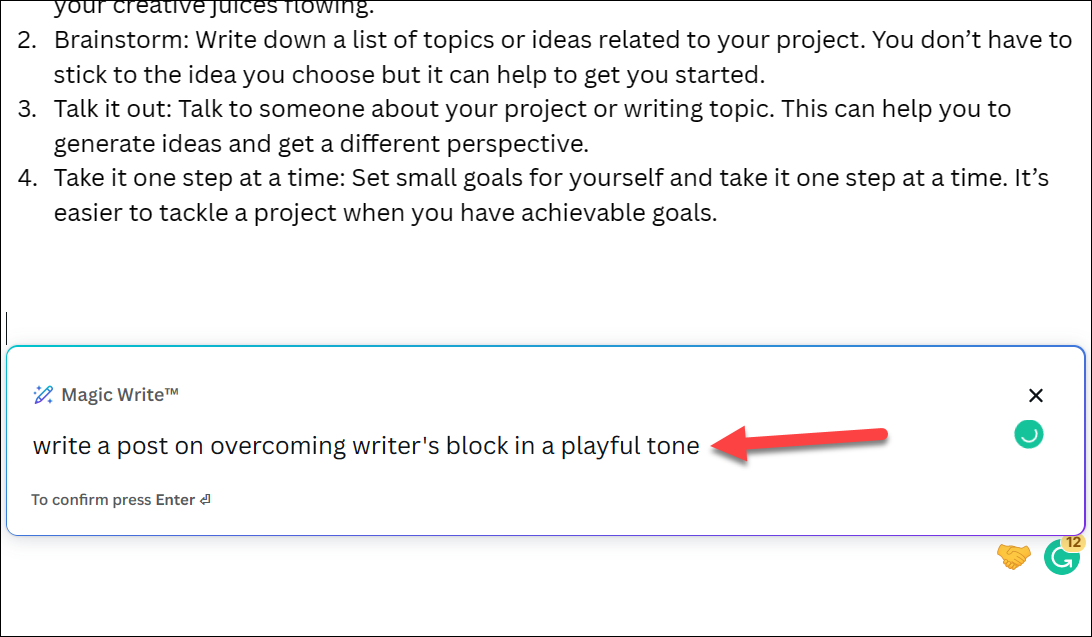Viewport: 1092px width, 637px height.
Task: Place cursor in 'Brainstorm' list item
Action: [563, 57]
